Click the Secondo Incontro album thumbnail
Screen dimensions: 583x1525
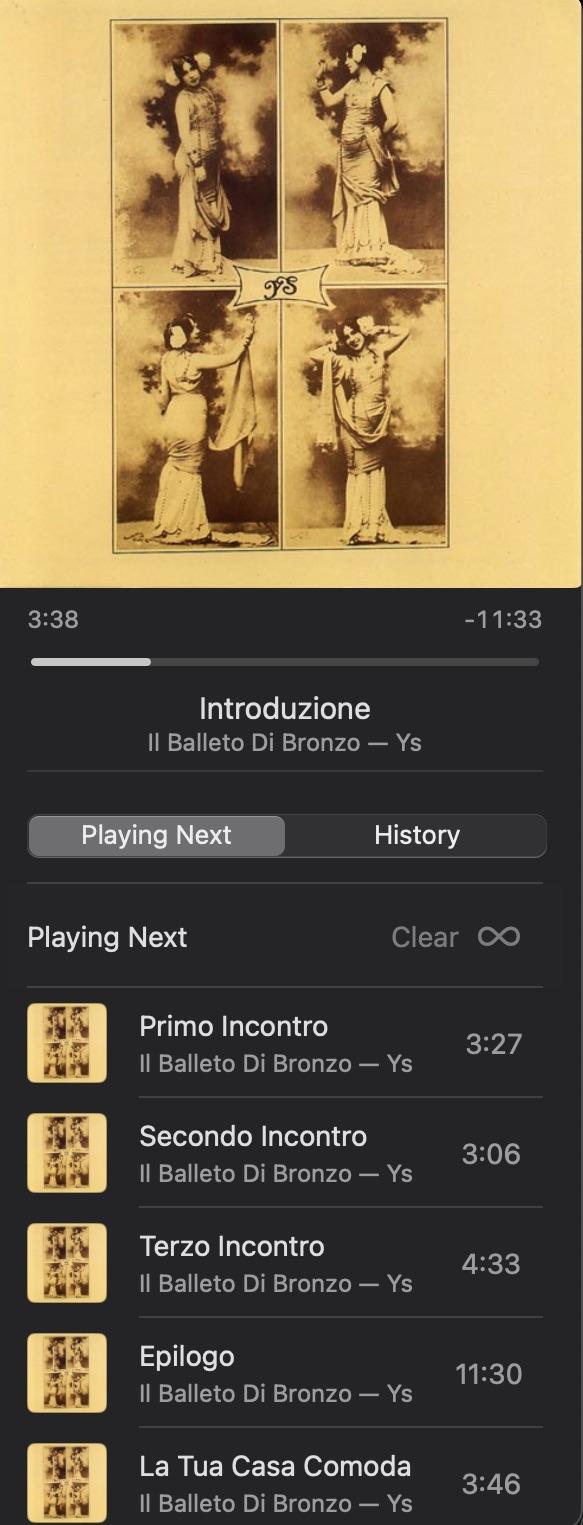click(67, 1153)
